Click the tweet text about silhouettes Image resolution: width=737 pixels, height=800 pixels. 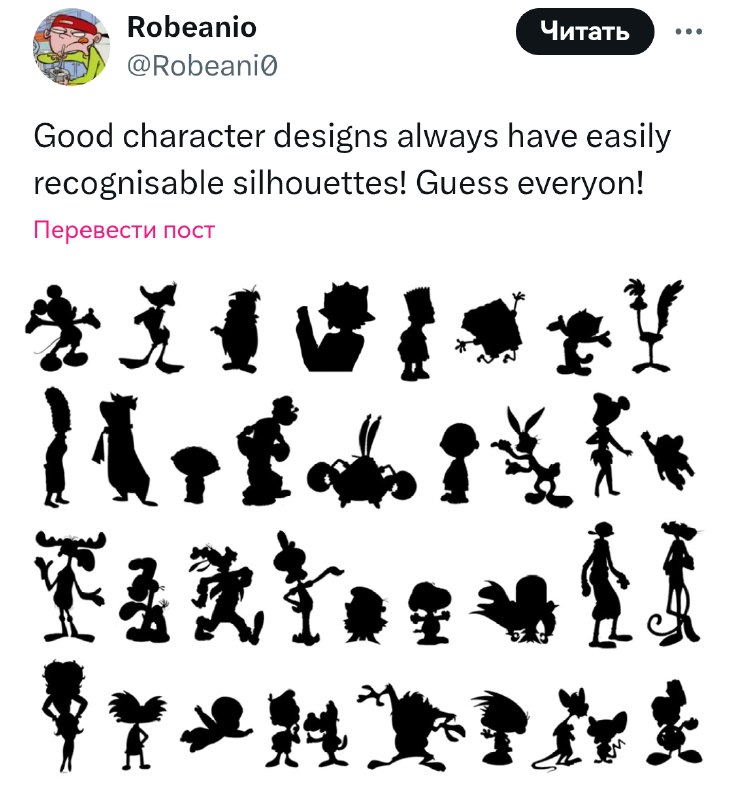(352, 159)
